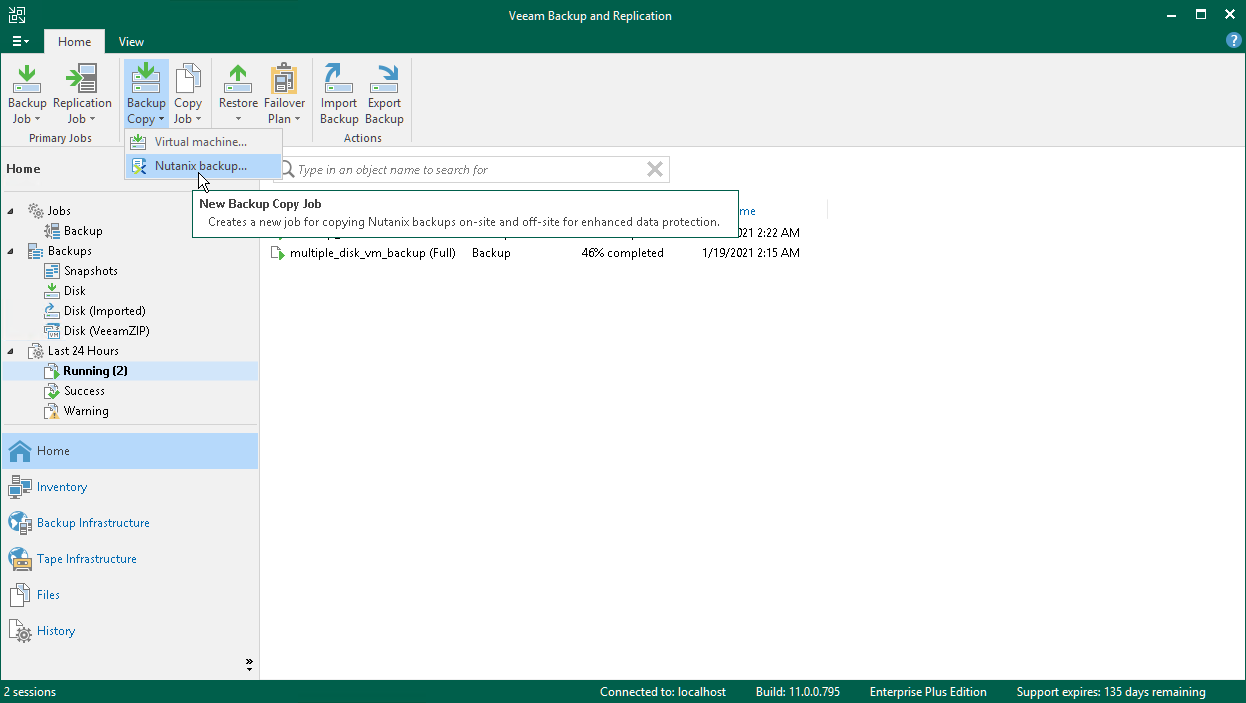
Task: Choose Nutanix backup... from dropdown menu
Action: point(201,166)
